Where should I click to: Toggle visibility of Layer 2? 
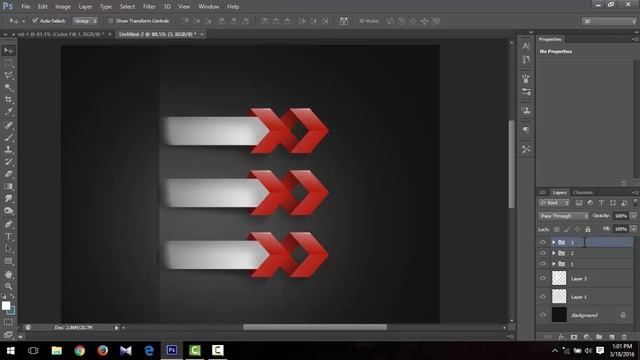pyautogui.click(x=542, y=278)
